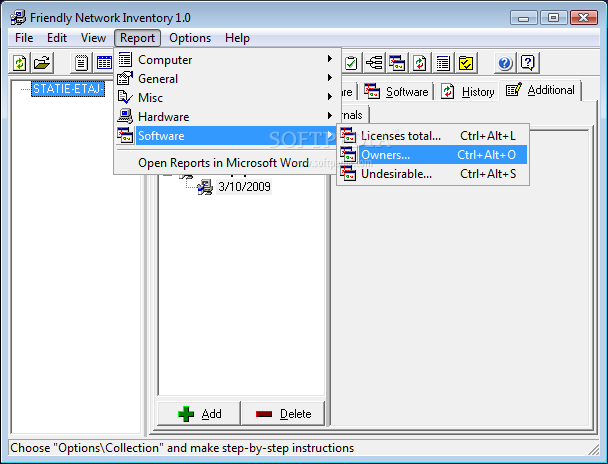The image size is (608, 464).
Task: Click the blue table grid toolbar icon
Action: click(103, 63)
